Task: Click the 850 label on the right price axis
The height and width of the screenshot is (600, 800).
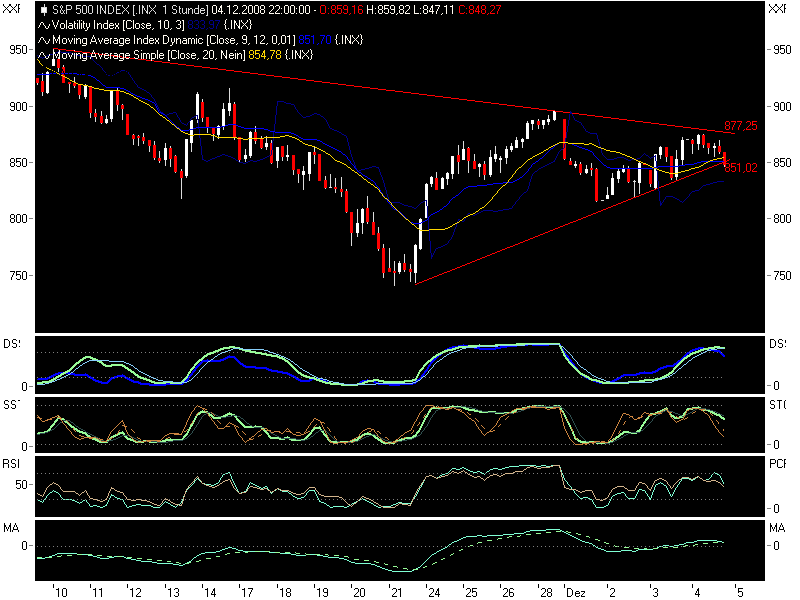Action: (x=782, y=163)
